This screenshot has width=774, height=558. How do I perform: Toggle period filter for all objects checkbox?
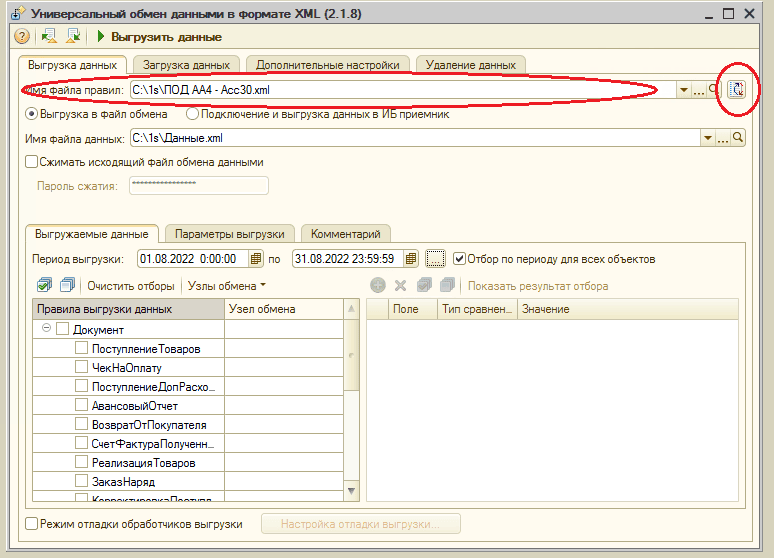[459, 259]
